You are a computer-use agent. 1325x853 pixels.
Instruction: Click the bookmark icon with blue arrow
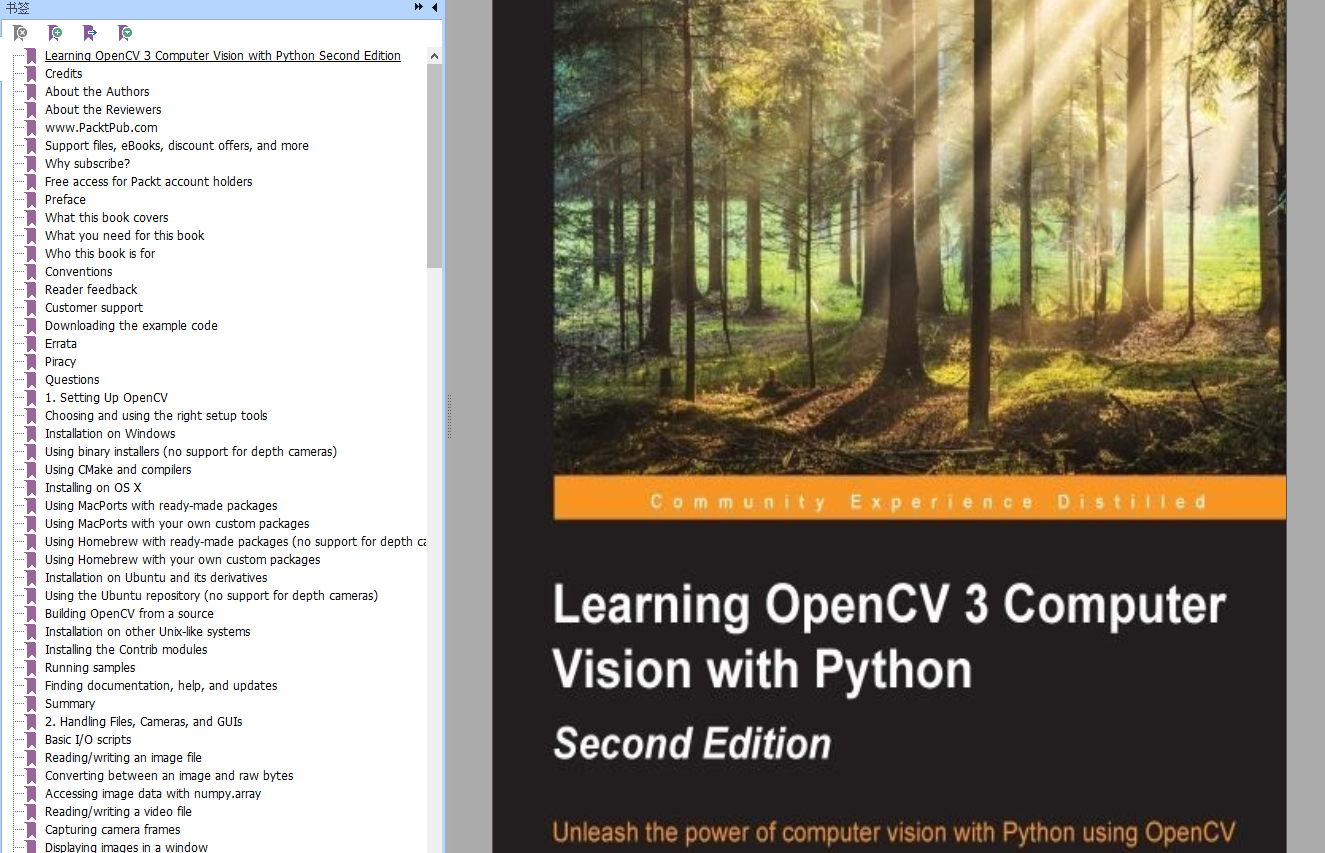click(90, 33)
